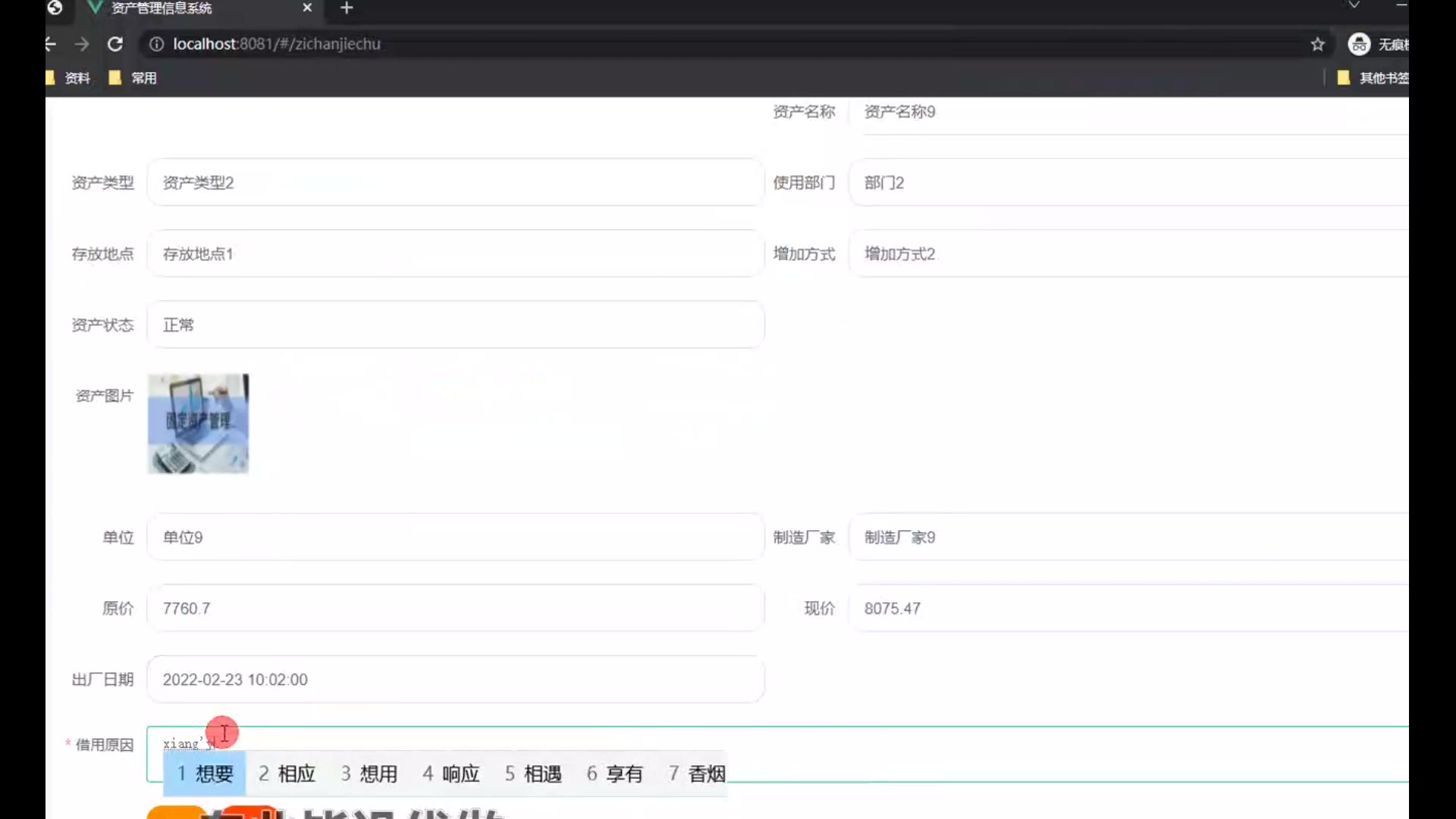The height and width of the screenshot is (819, 1456).
Task: Click the 资产类型 field showing 资产类型2
Action: [x=456, y=182]
